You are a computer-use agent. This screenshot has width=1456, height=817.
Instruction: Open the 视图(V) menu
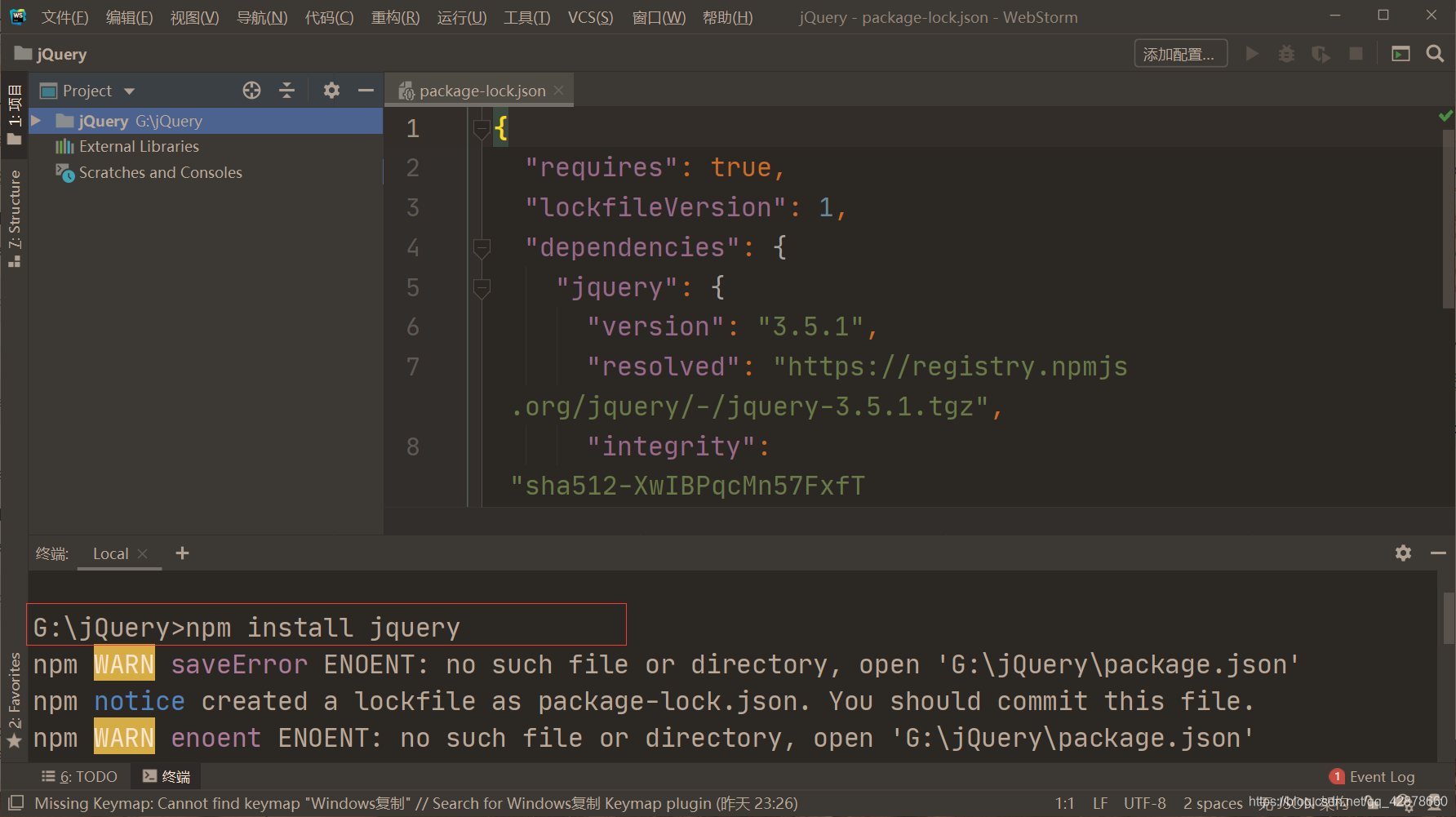tap(194, 17)
